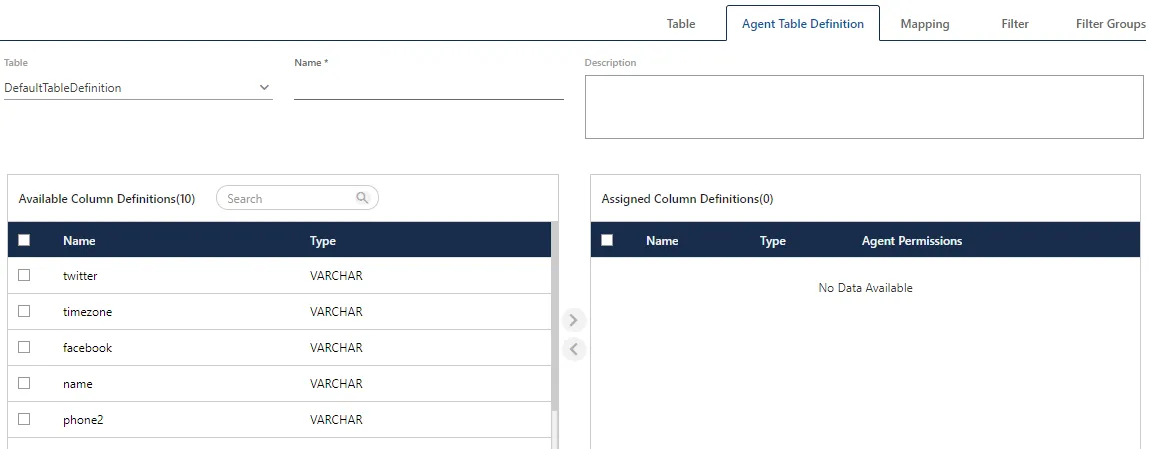The width and height of the screenshot is (1149, 449).
Task: Click Name header in assigned columns
Action: click(x=662, y=240)
